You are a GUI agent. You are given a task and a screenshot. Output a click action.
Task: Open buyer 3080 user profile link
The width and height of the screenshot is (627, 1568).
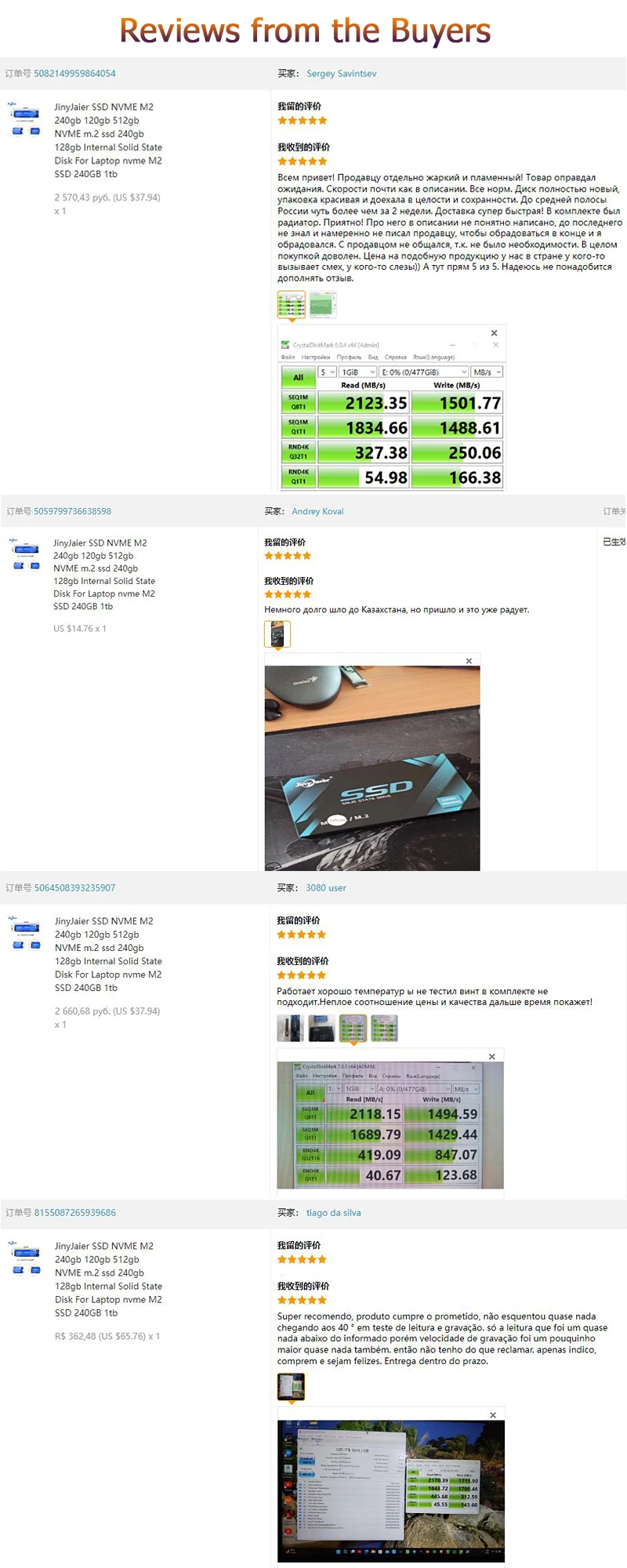click(326, 887)
